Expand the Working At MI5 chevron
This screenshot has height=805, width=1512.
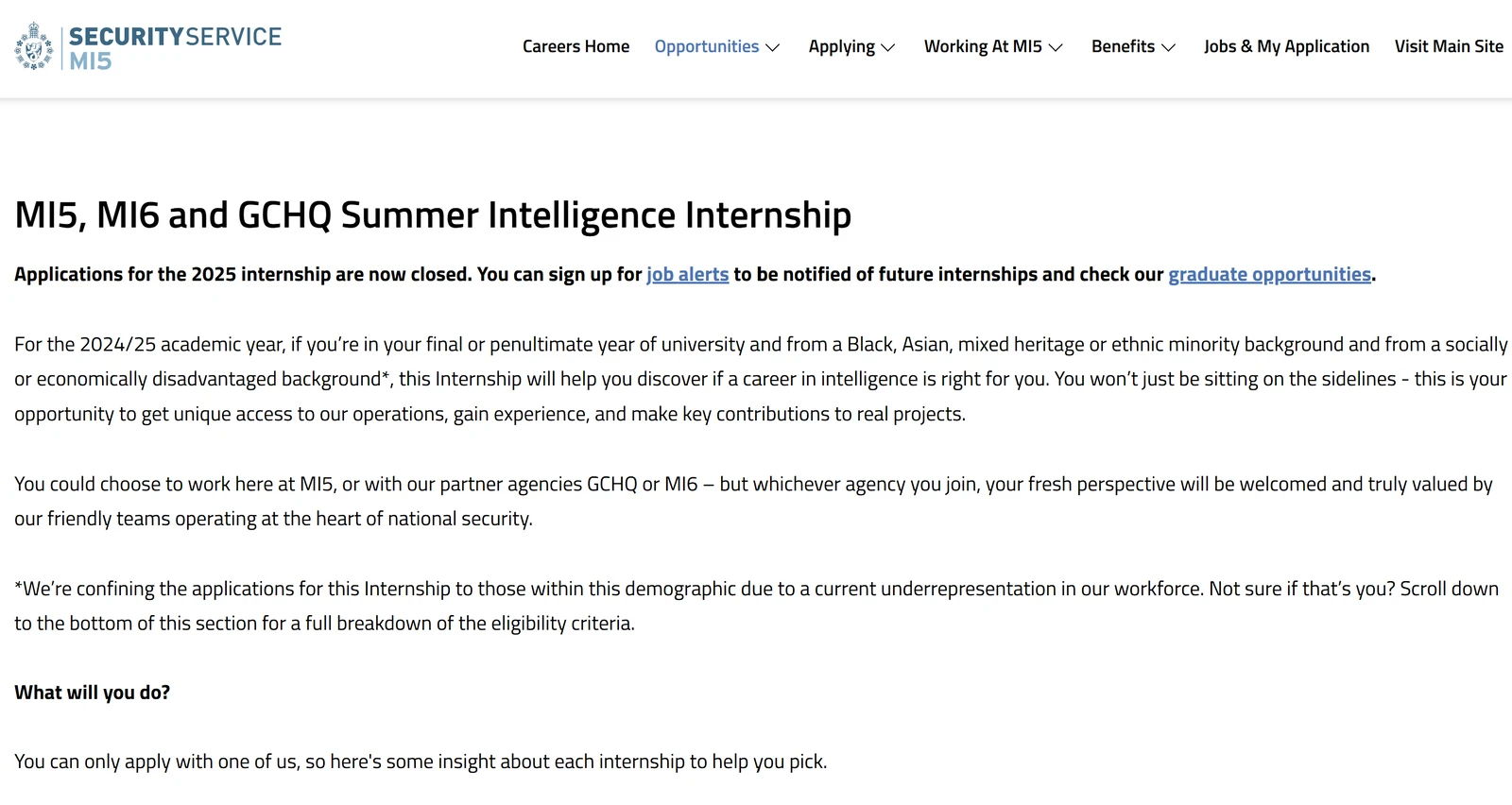(x=1057, y=47)
